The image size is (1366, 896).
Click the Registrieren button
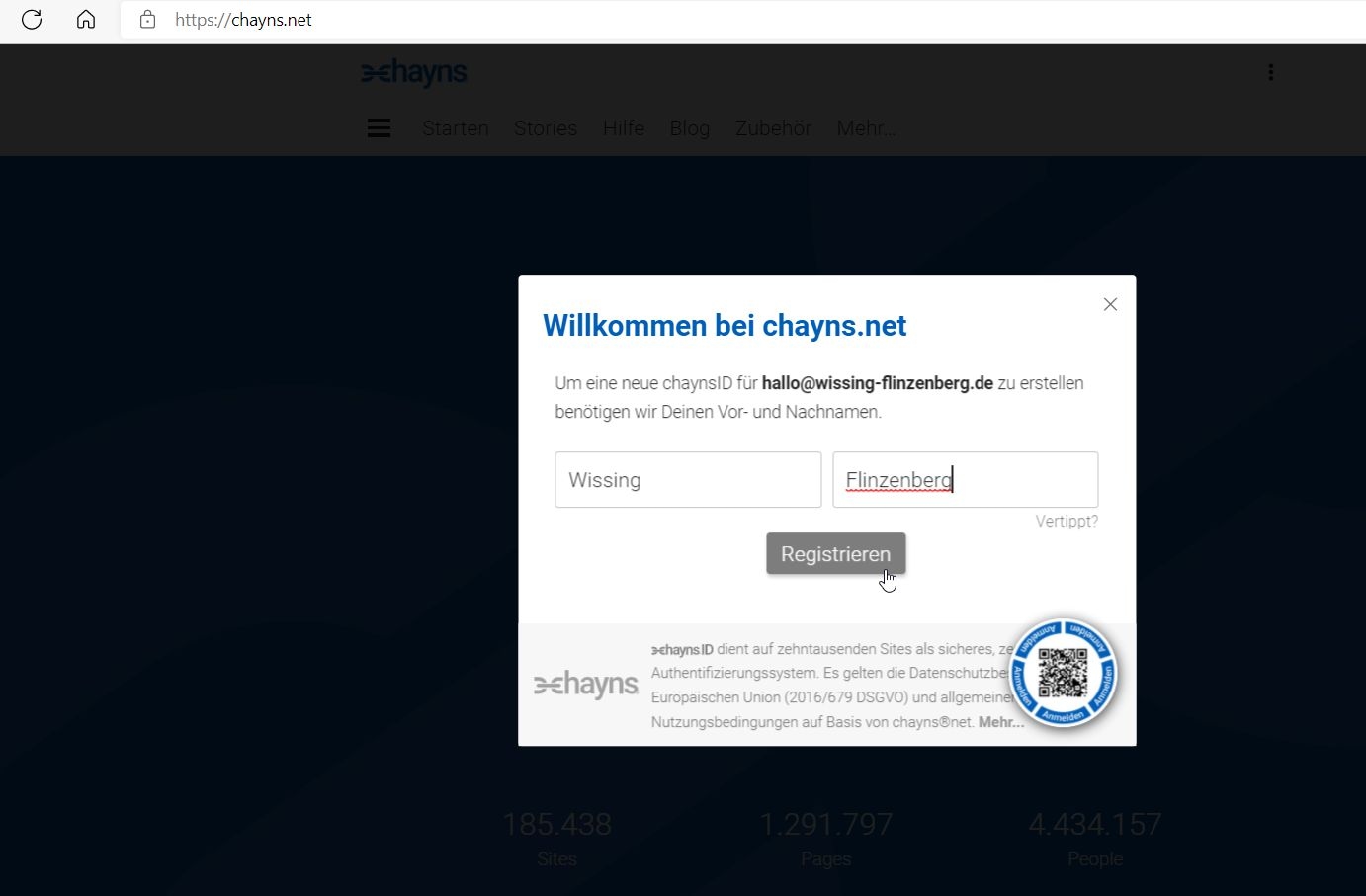pyautogui.click(x=836, y=554)
